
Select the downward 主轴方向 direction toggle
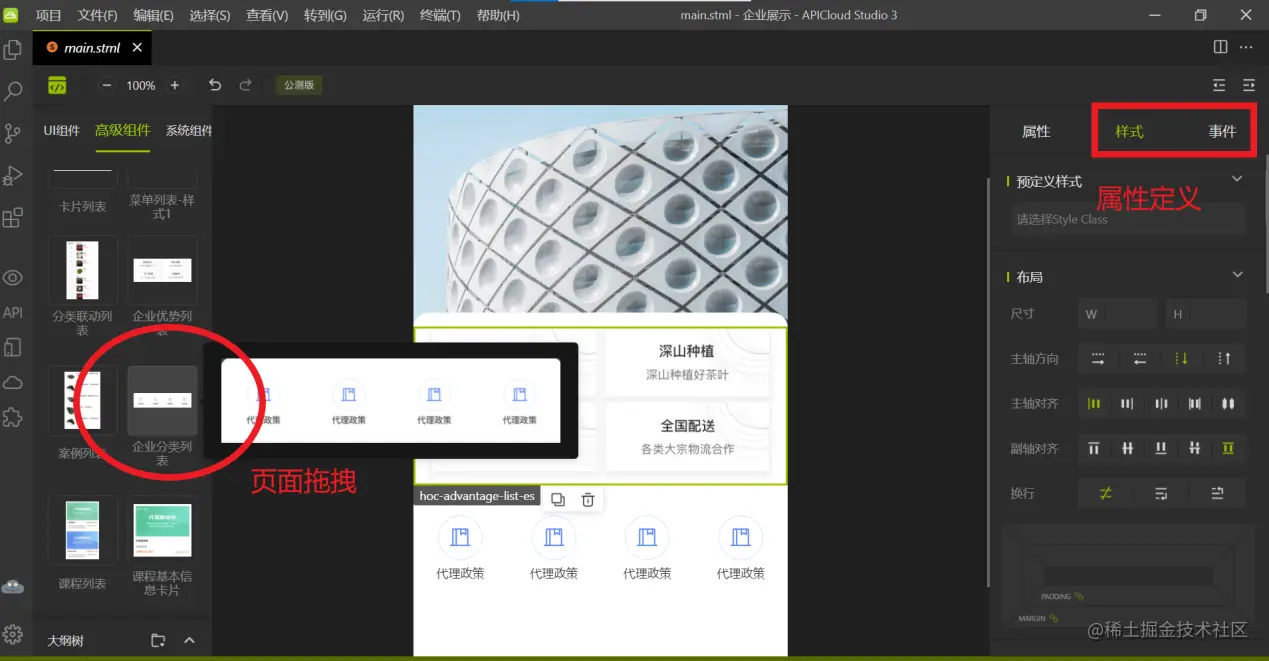coord(1181,357)
